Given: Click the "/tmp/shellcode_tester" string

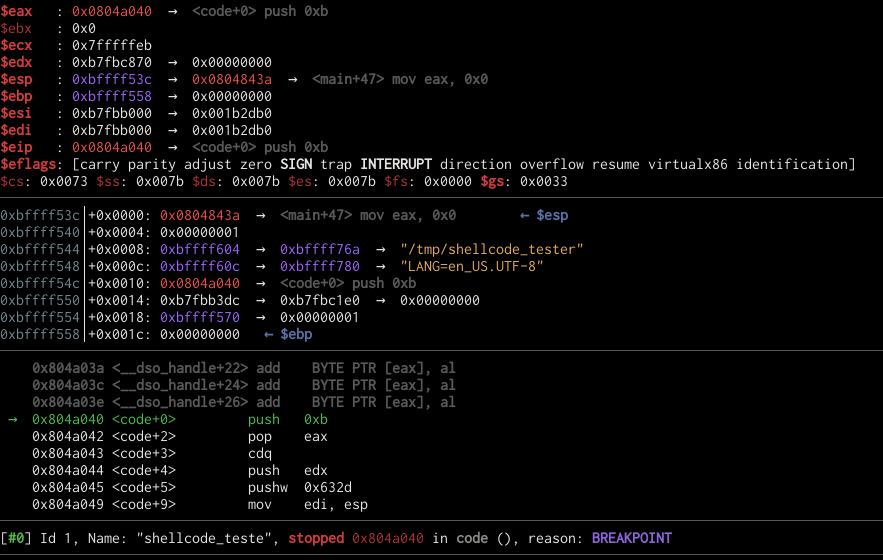Looking at the screenshot, I should [x=491, y=249].
